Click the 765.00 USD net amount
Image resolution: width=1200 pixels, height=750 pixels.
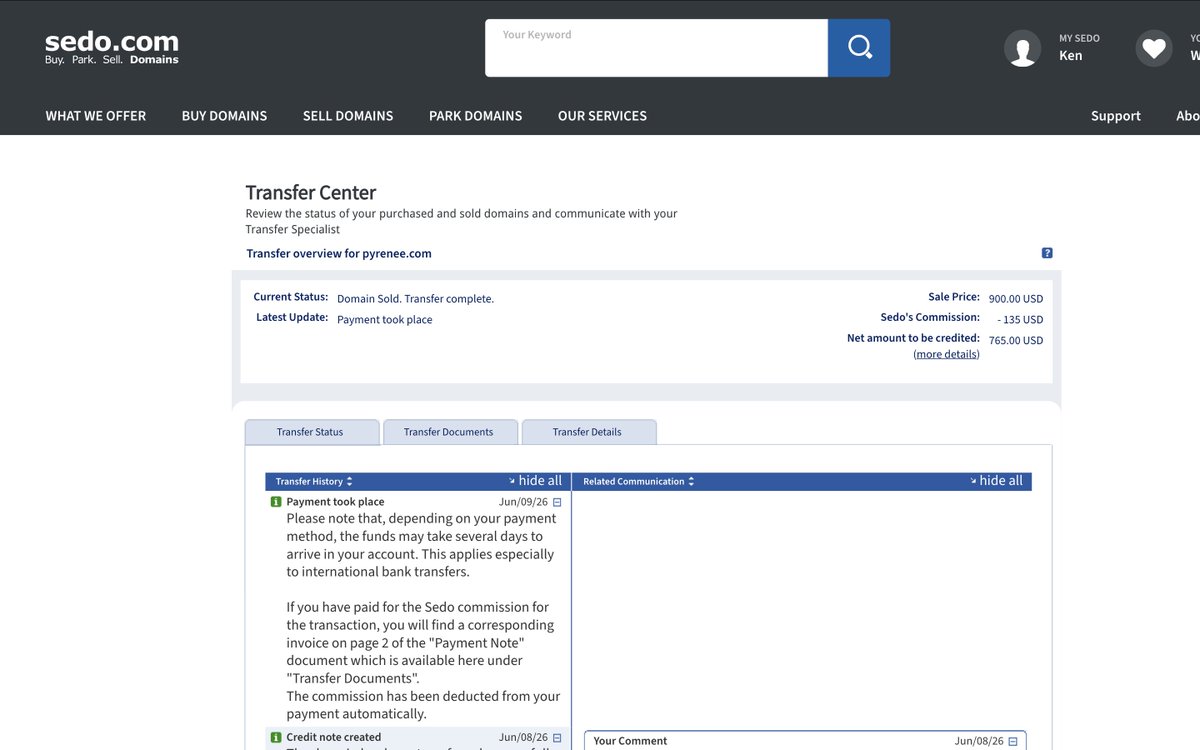[1016, 341]
